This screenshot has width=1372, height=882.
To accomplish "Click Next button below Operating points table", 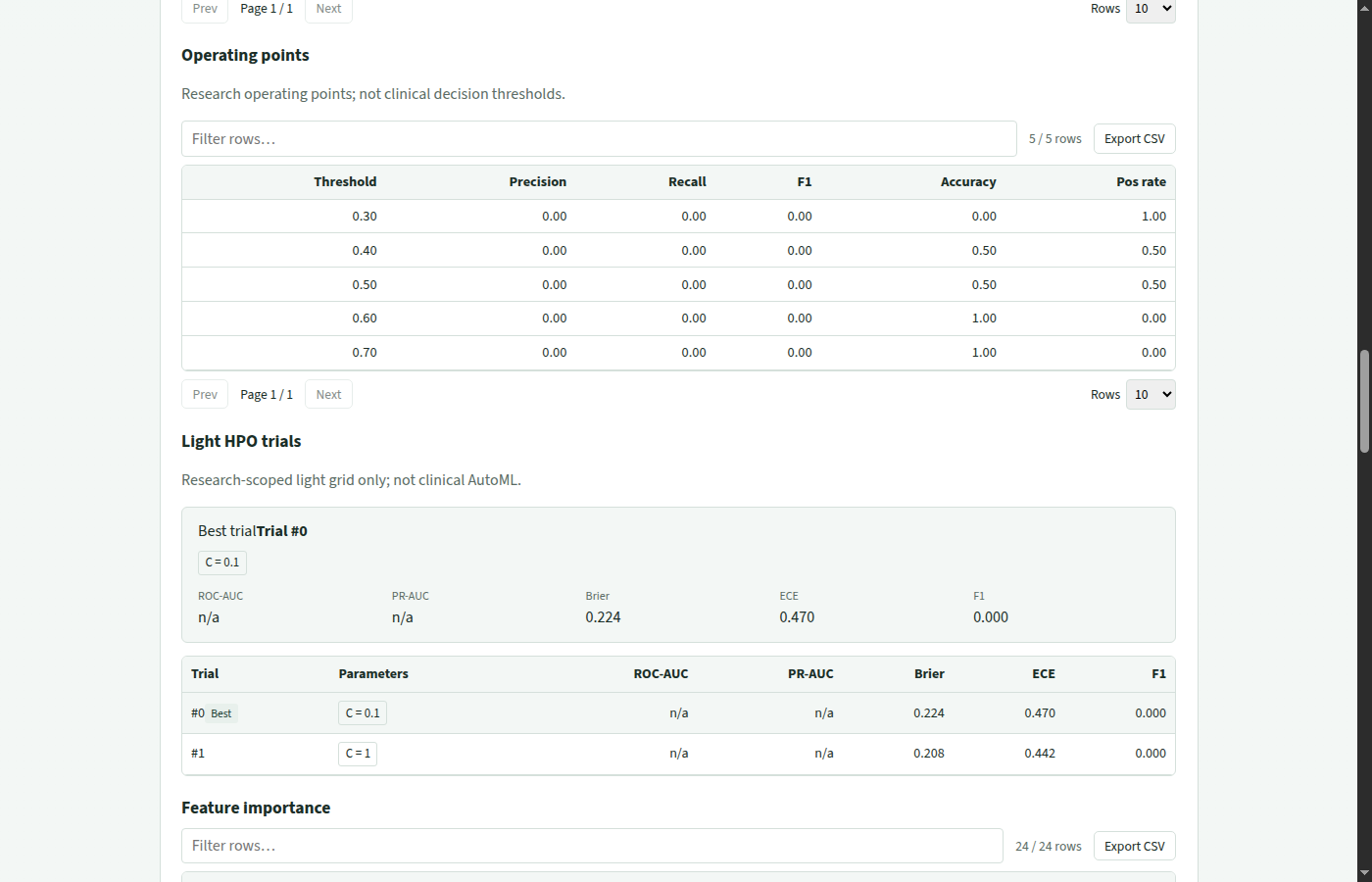I will click(x=328, y=394).
